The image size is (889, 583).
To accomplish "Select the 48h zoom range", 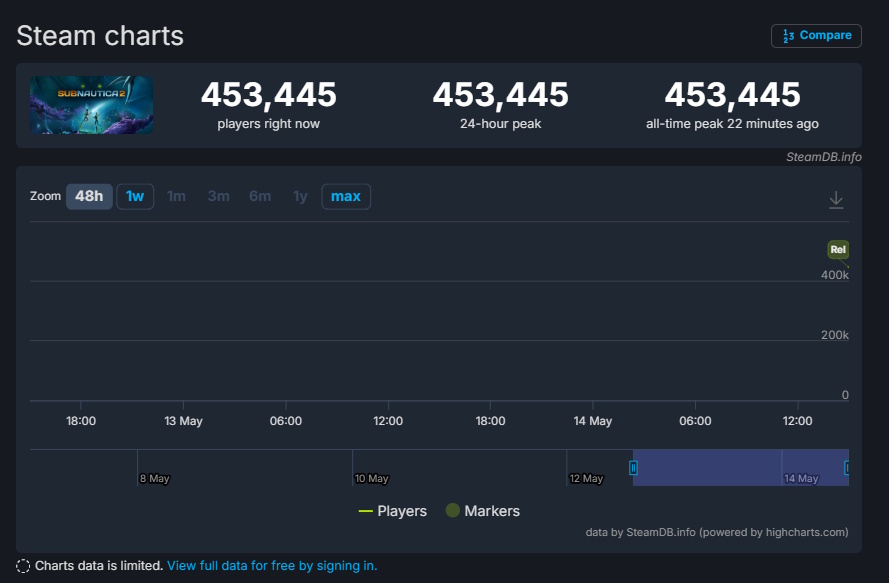I will coord(89,196).
